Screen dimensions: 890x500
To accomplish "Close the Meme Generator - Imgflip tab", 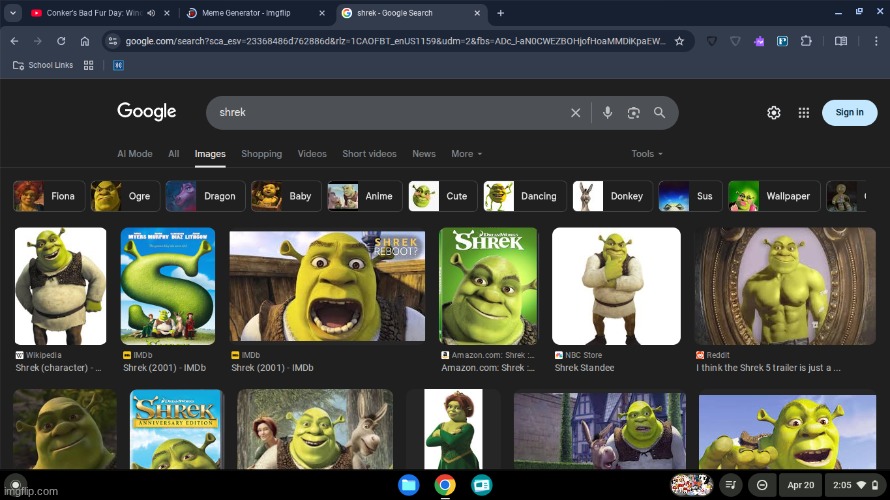I will coord(322,13).
